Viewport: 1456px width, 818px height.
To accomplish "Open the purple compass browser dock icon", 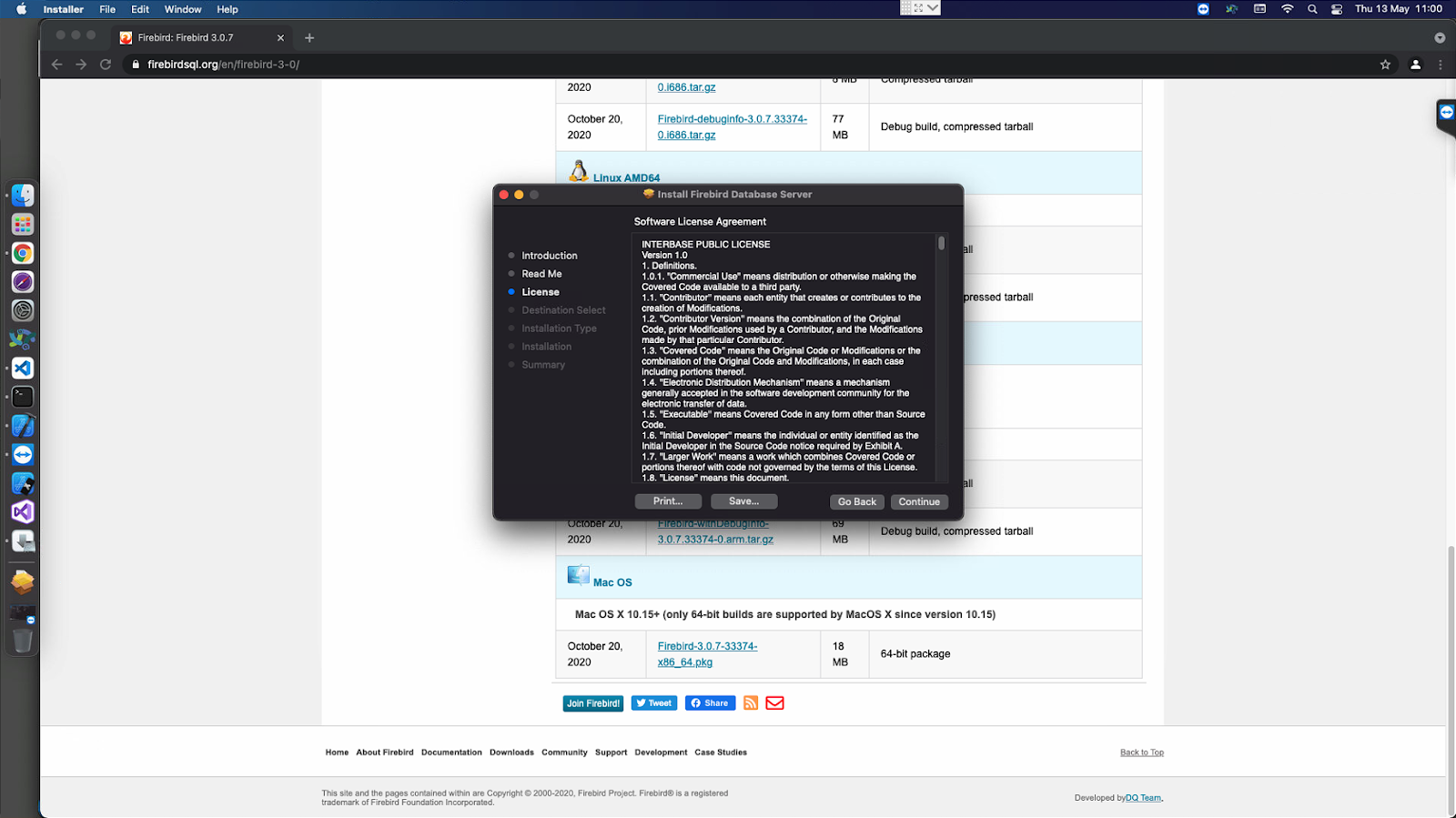I will pyautogui.click(x=23, y=282).
